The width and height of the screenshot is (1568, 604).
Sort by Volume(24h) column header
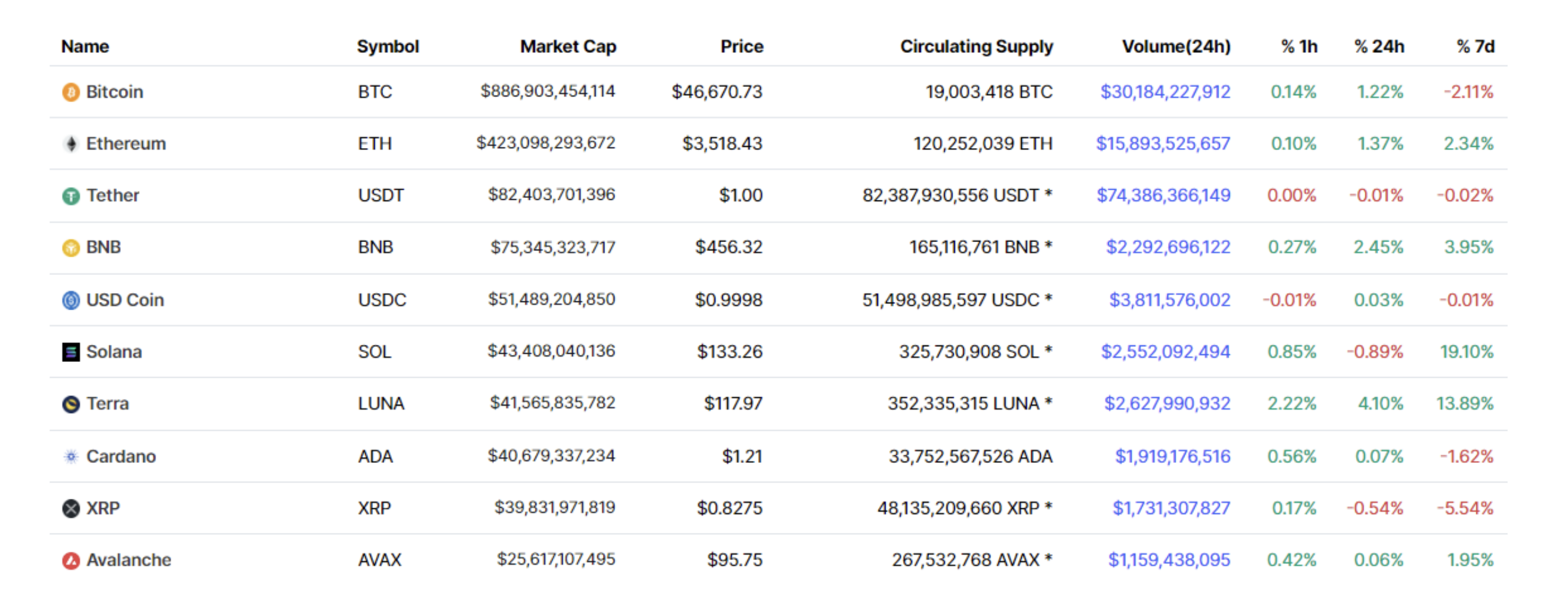click(1175, 46)
